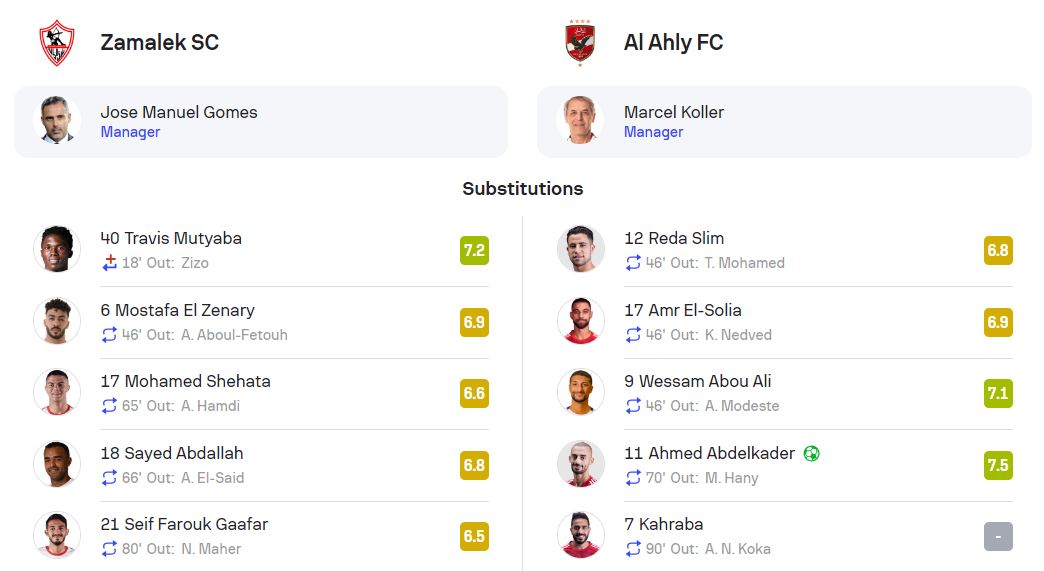
Task: Select Ahmed Abdelkader's 7.5 rating badge
Action: pos(998,465)
